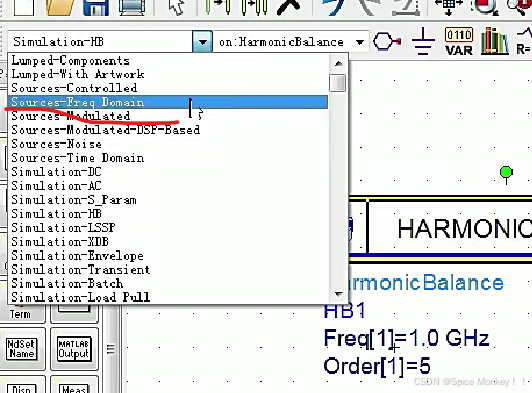Click the Save floppy disk icon
532x393 pixels.
click(x=96, y=7)
